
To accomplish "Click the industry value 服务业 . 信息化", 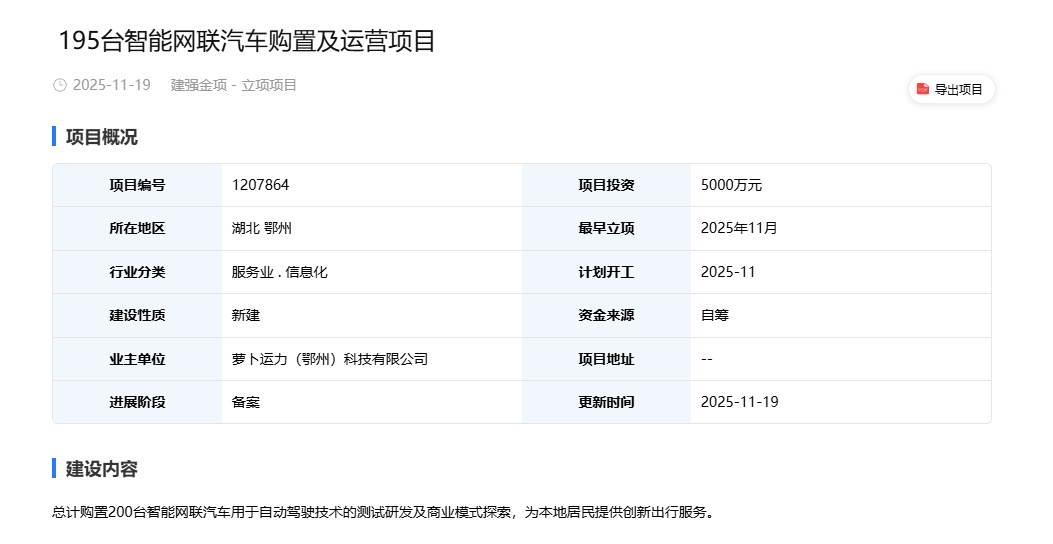I will tap(279, 272).
